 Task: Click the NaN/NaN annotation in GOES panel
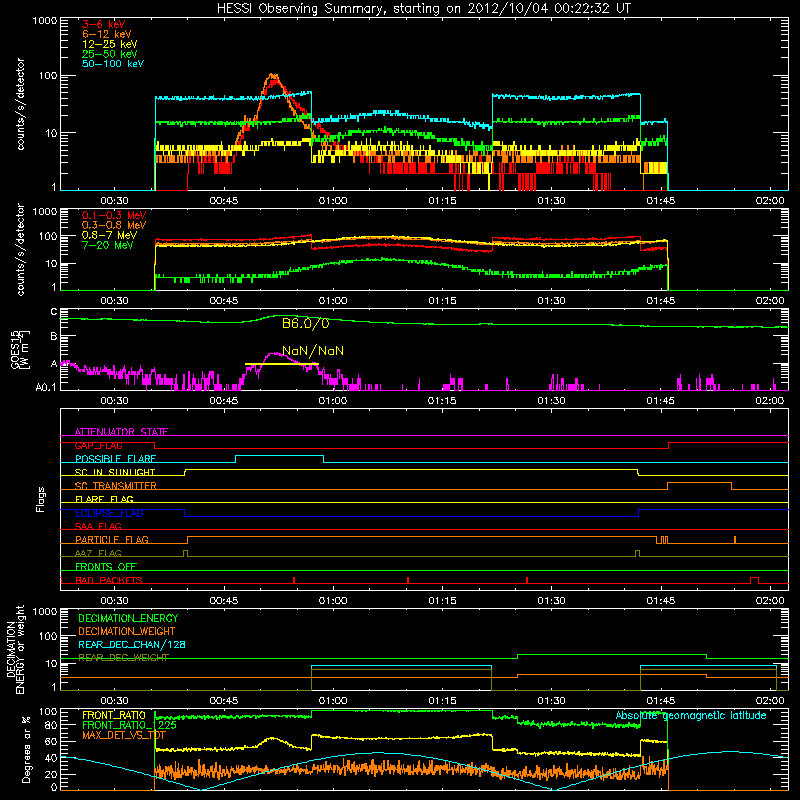[x=313, y=351]
